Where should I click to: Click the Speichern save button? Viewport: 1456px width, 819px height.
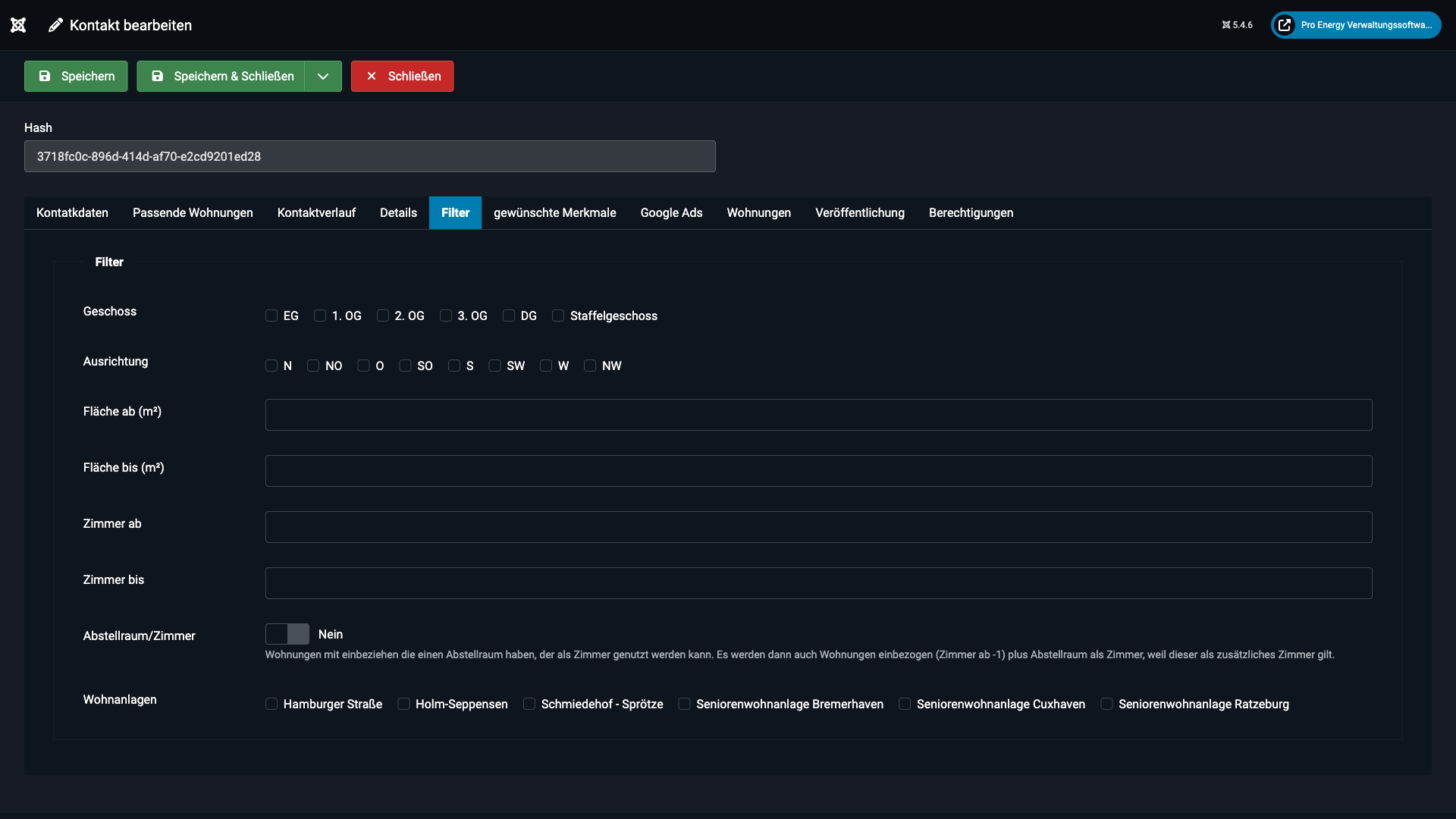(76, 77)
